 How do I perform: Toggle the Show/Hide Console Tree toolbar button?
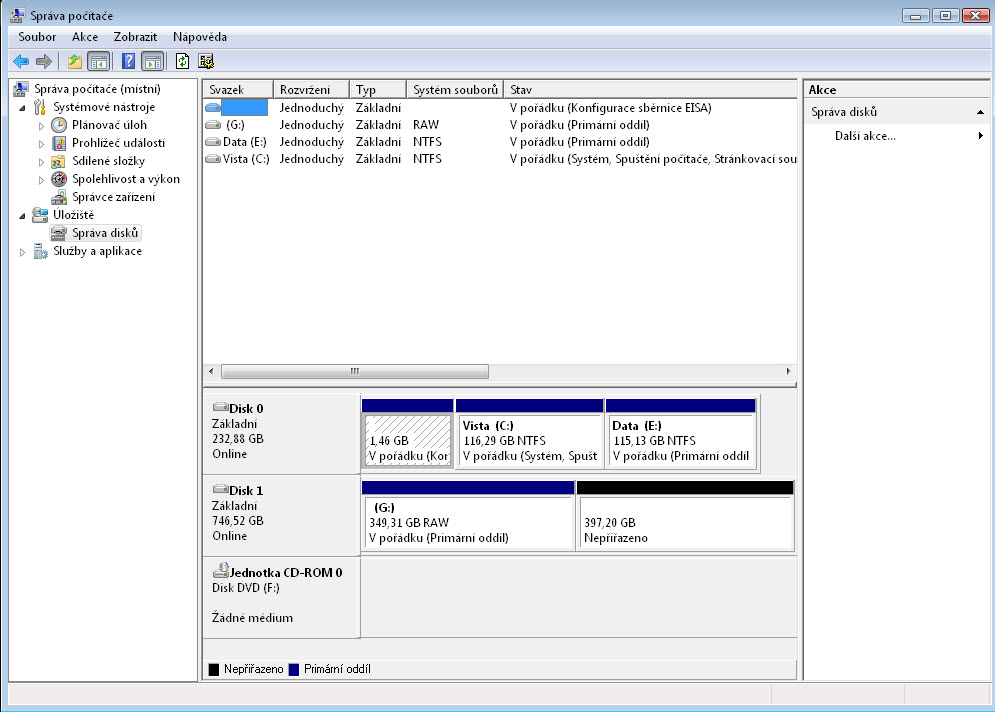pyautogui.click(x=98, y=61)
